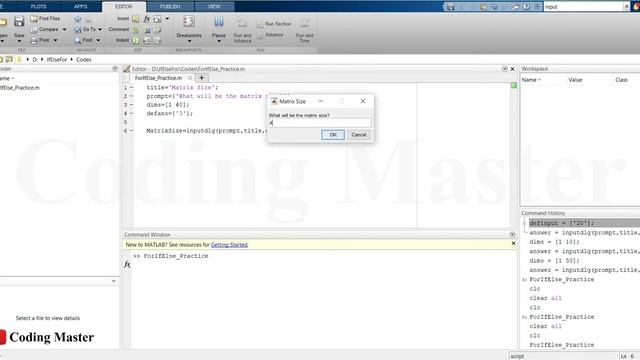Toggle breakpoint on editor line 4

[131, 113]
